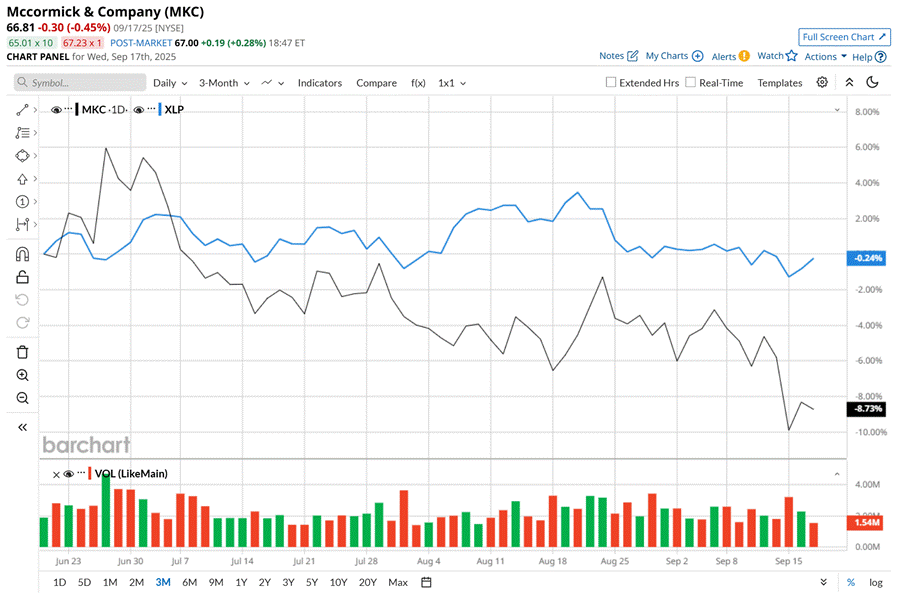
Task: Remove the VOL indicator panel
Action: point(56,475)
